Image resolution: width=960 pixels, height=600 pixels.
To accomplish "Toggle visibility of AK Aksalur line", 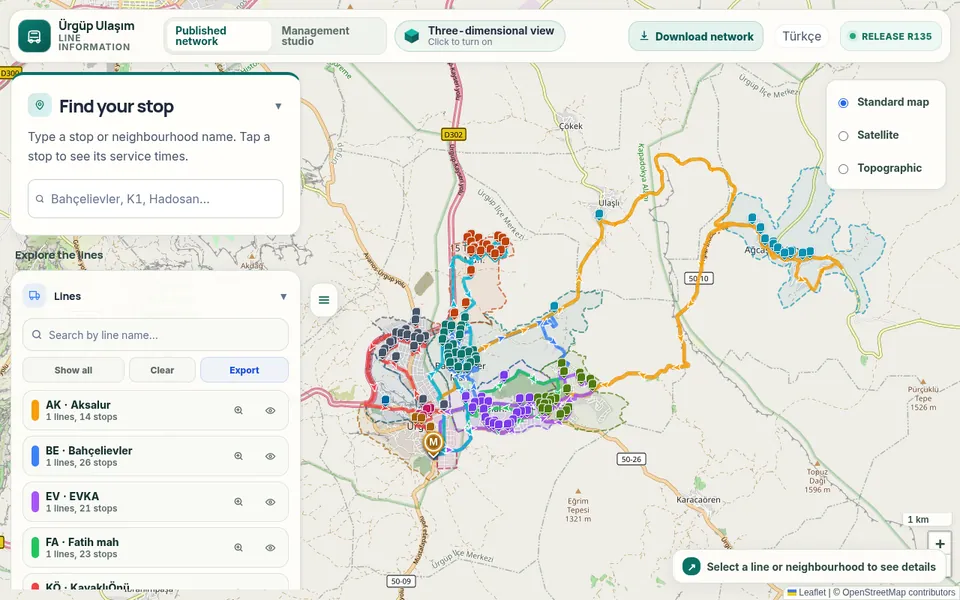I will (x=270, y=411).
